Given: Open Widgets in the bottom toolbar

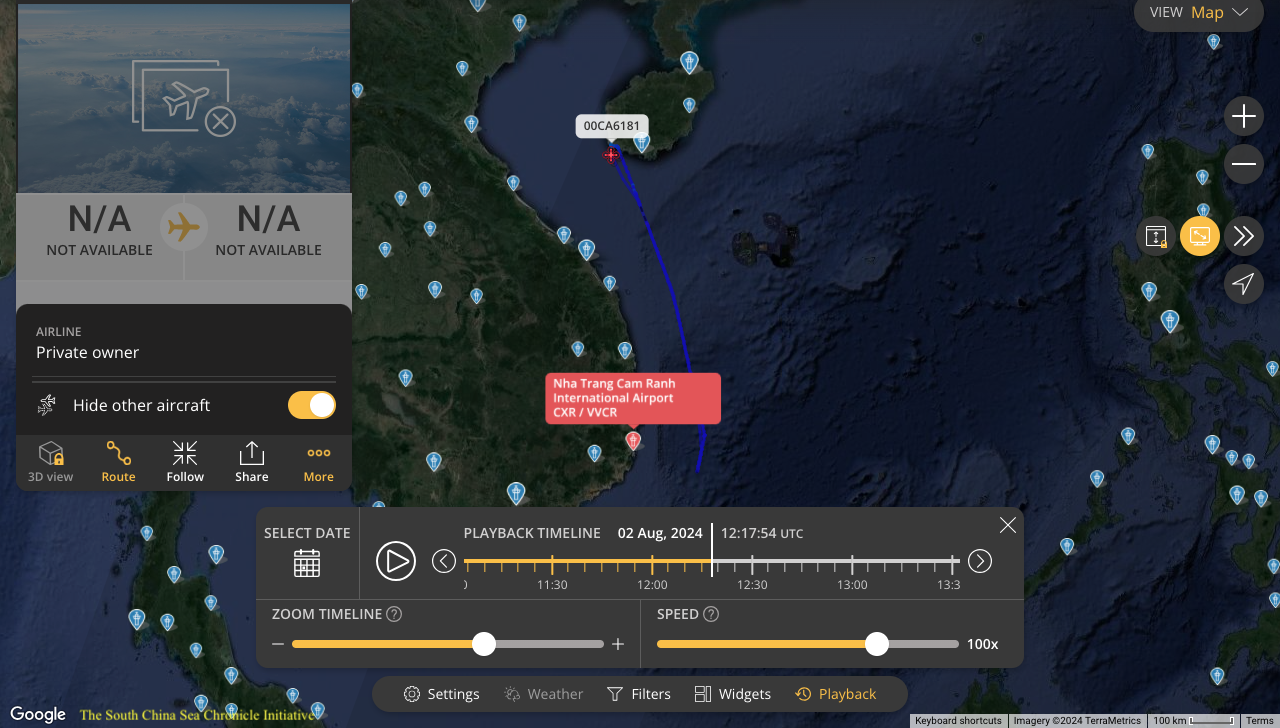Looking at the screenshot, I should pyautogui.click(x=733, y=694).
